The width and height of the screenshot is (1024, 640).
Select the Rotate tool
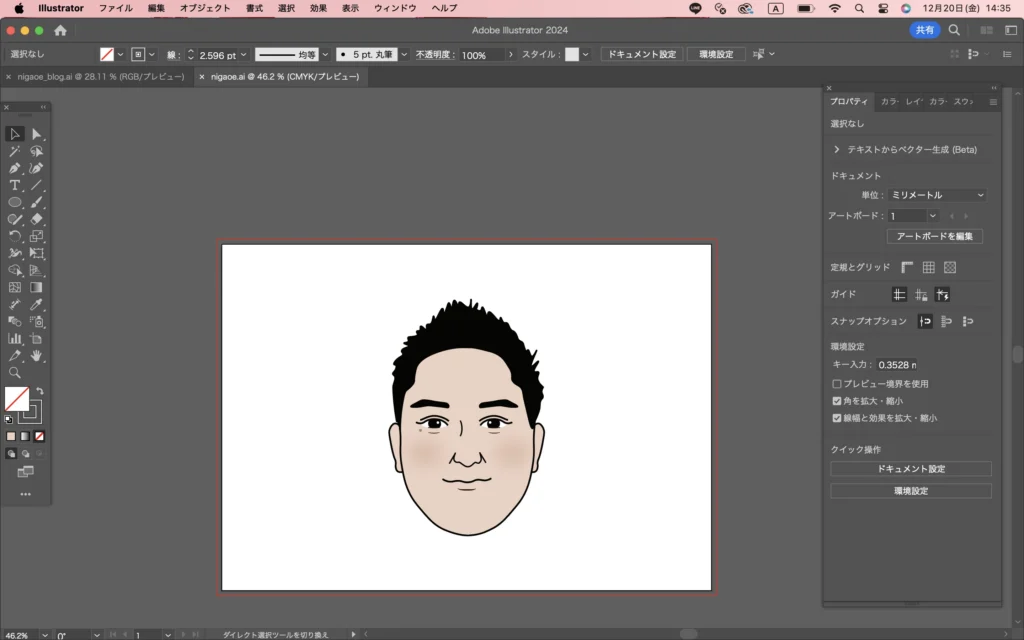pyautogui.click(x=15, y=236)
